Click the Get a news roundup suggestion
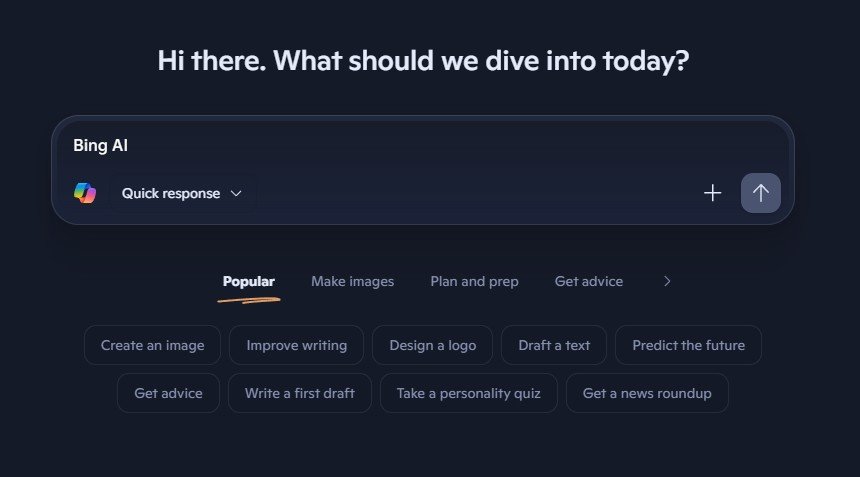The width and height of the screenshot is (860, 477). (x=647, y=393)
